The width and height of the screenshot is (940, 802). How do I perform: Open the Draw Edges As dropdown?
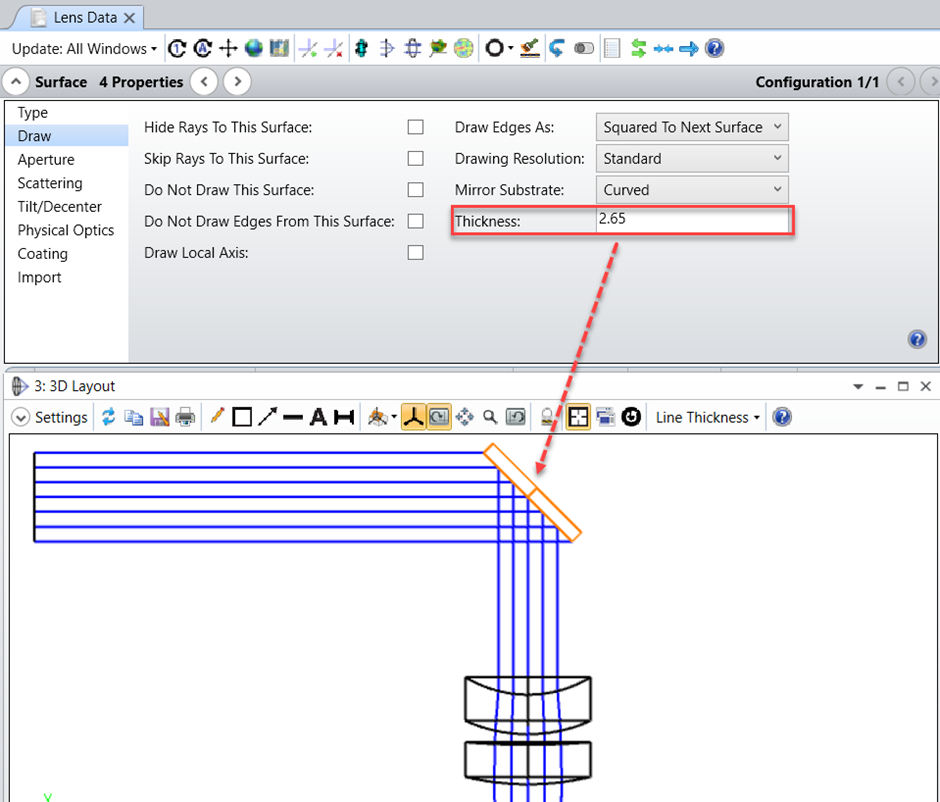(692, 127)
